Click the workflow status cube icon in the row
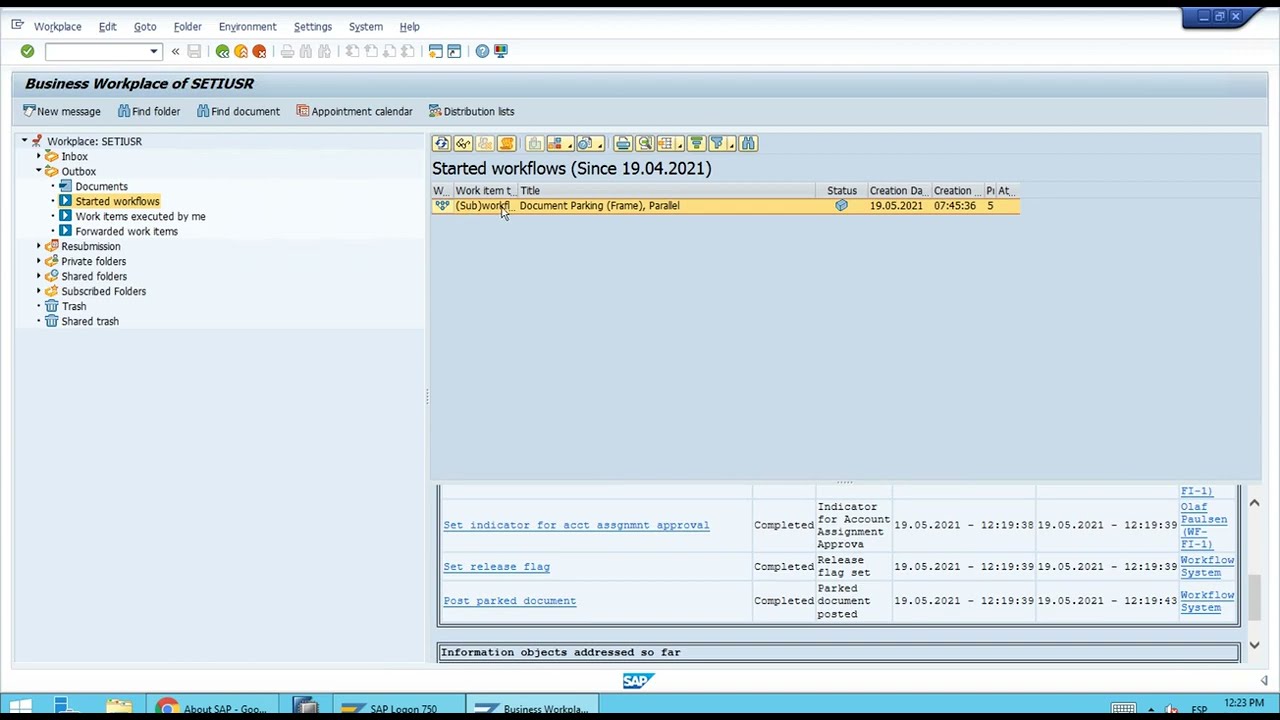Screen dimensions: 1280x720 (x=841, y=206)
